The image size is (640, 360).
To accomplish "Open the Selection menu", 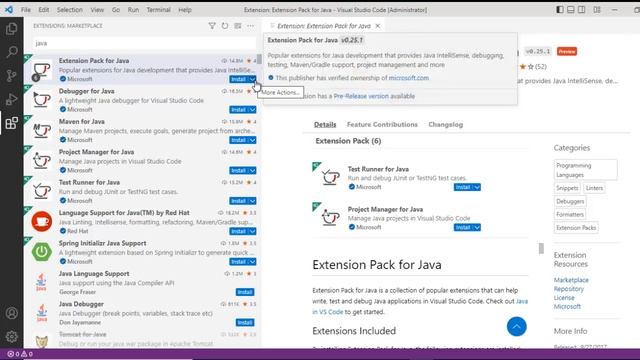I will [69, 9].
